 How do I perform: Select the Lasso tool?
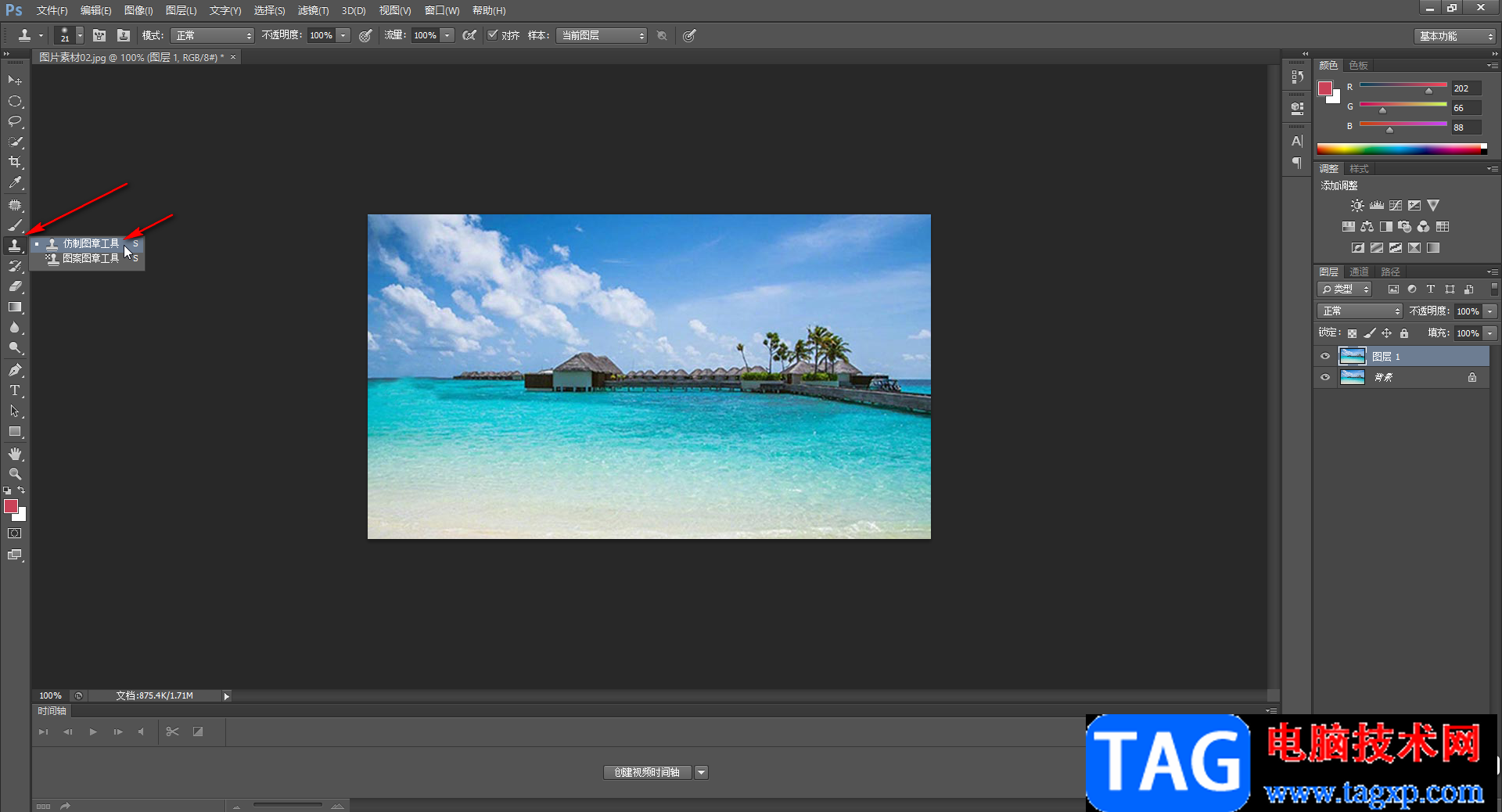pyautogui.click(x=15, y=121)
